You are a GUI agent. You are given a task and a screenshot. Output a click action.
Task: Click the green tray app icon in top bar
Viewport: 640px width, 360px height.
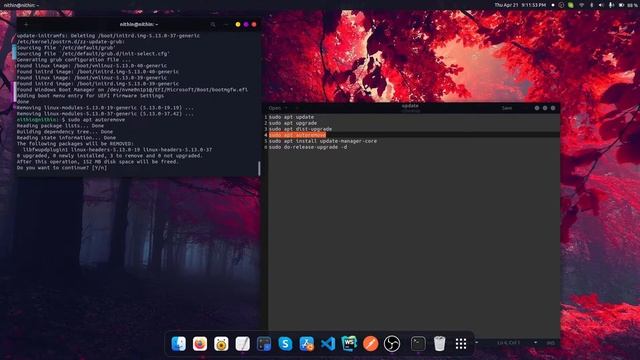pos(571,5)
